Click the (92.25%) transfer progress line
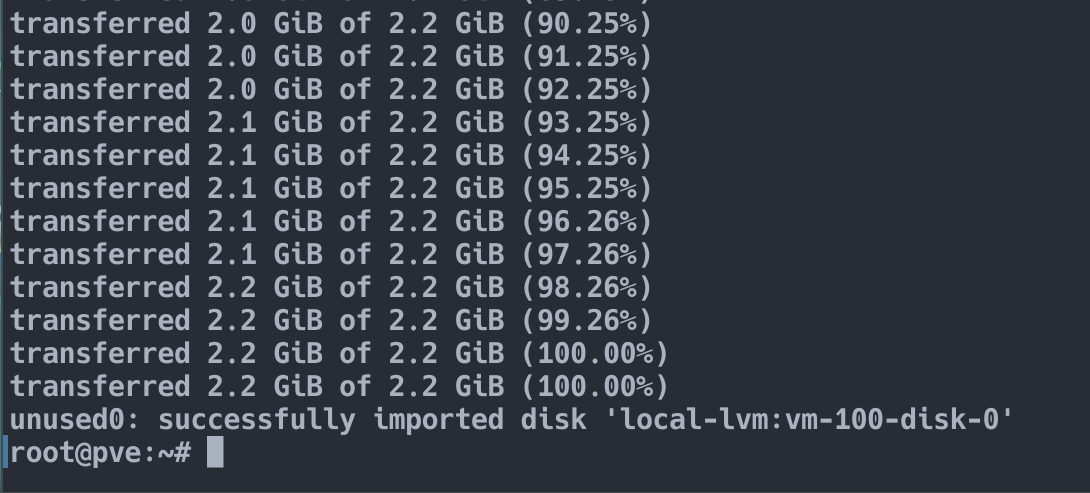The image size is (1090, 493). [330, 89]
